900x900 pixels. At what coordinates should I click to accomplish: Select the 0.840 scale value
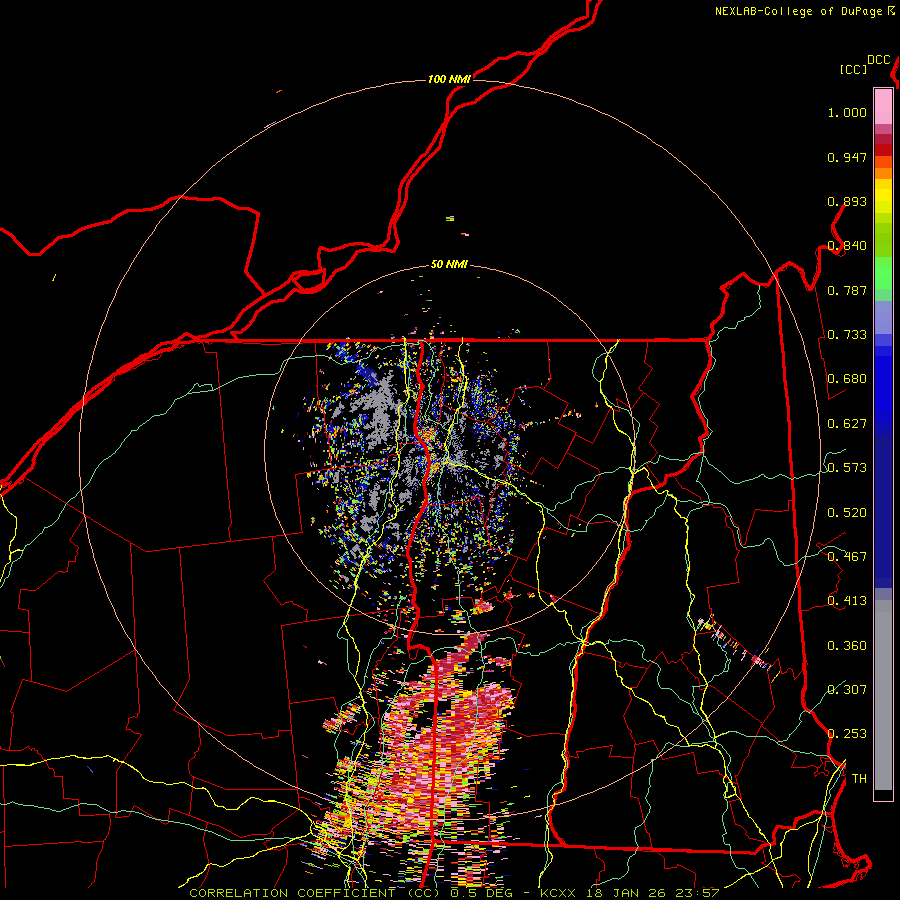(847, 246)
